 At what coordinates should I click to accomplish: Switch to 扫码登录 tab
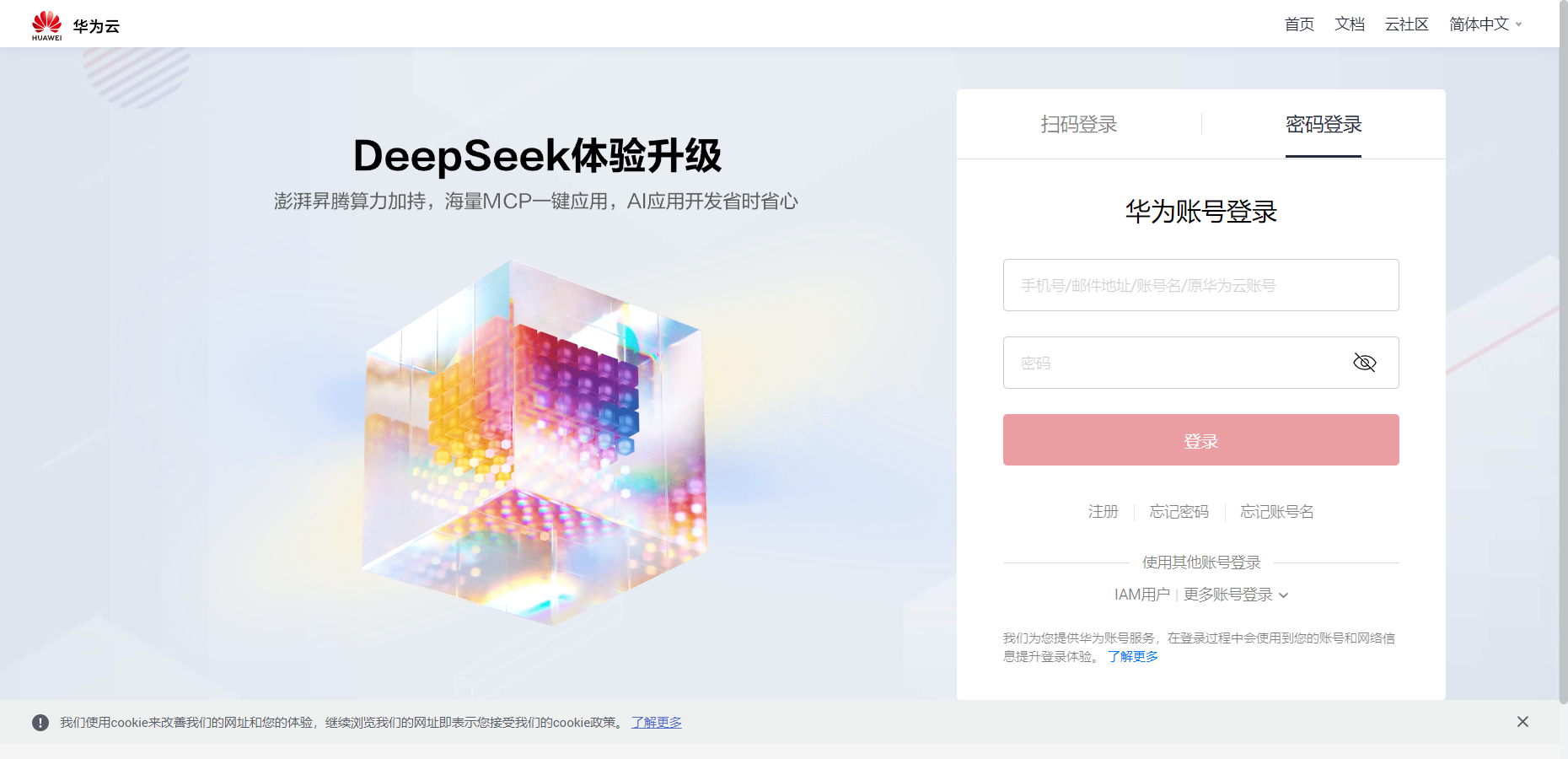[x=1078, y=125]
